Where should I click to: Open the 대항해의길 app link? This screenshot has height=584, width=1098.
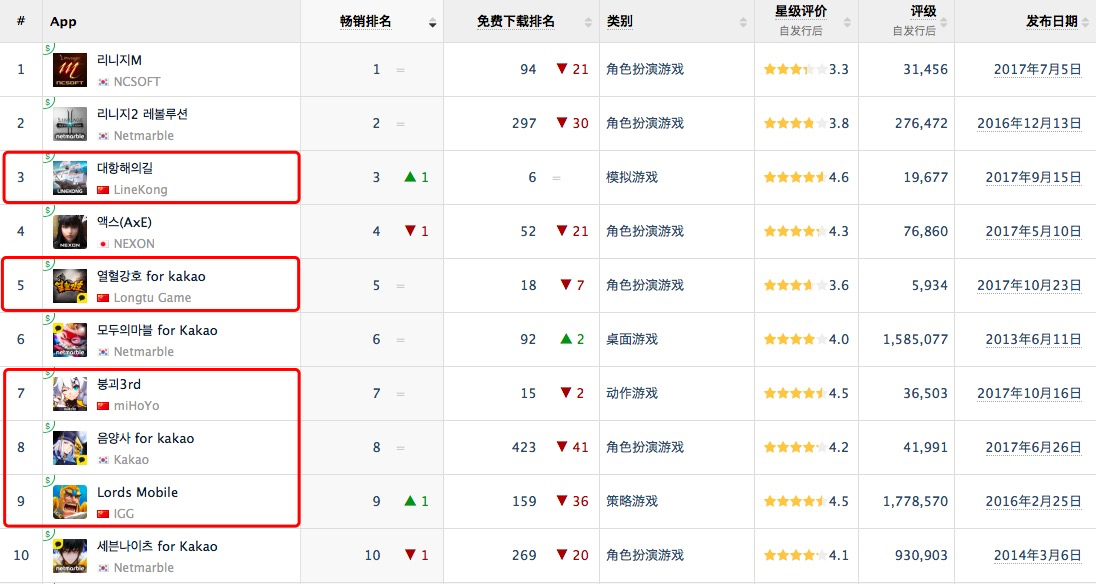(x=125, y=168)
